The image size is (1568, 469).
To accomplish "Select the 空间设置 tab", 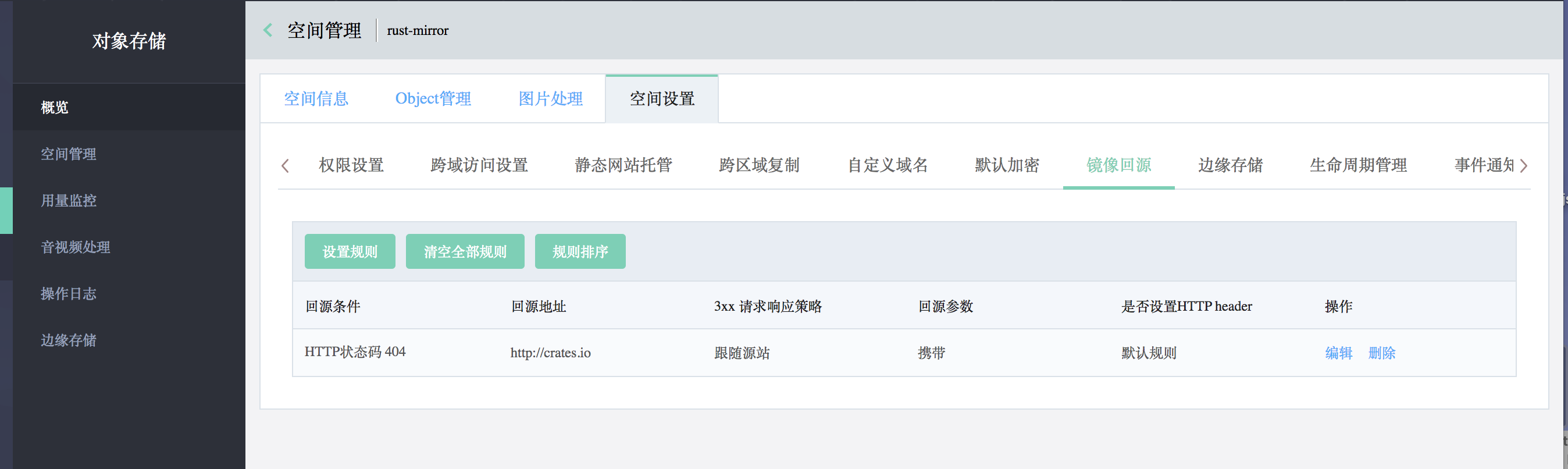I will [662, 99].
